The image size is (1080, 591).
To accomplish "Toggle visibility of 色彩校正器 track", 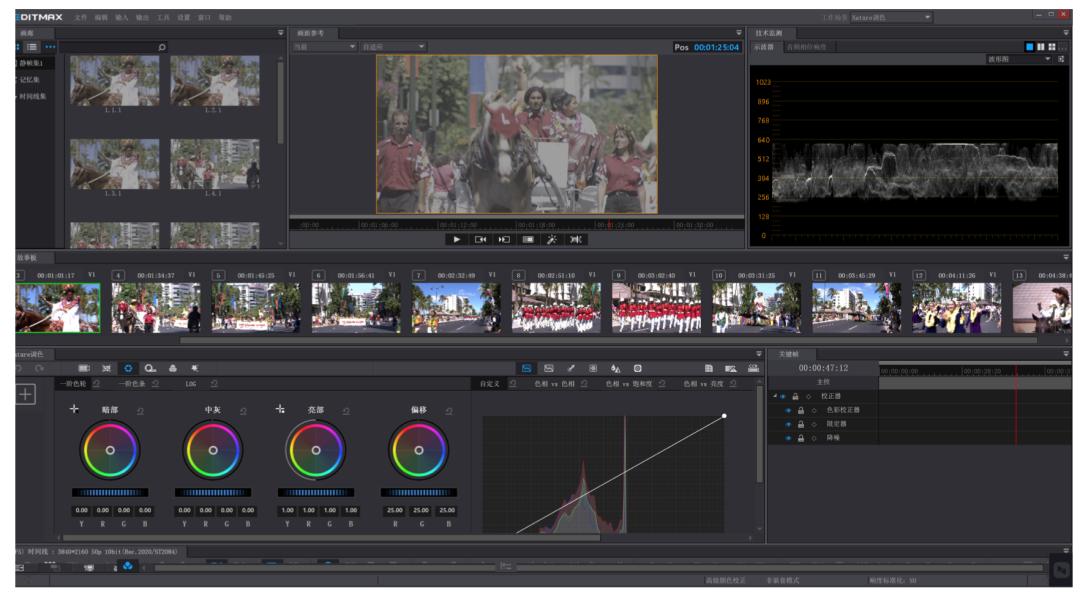I will click(788, 410).
